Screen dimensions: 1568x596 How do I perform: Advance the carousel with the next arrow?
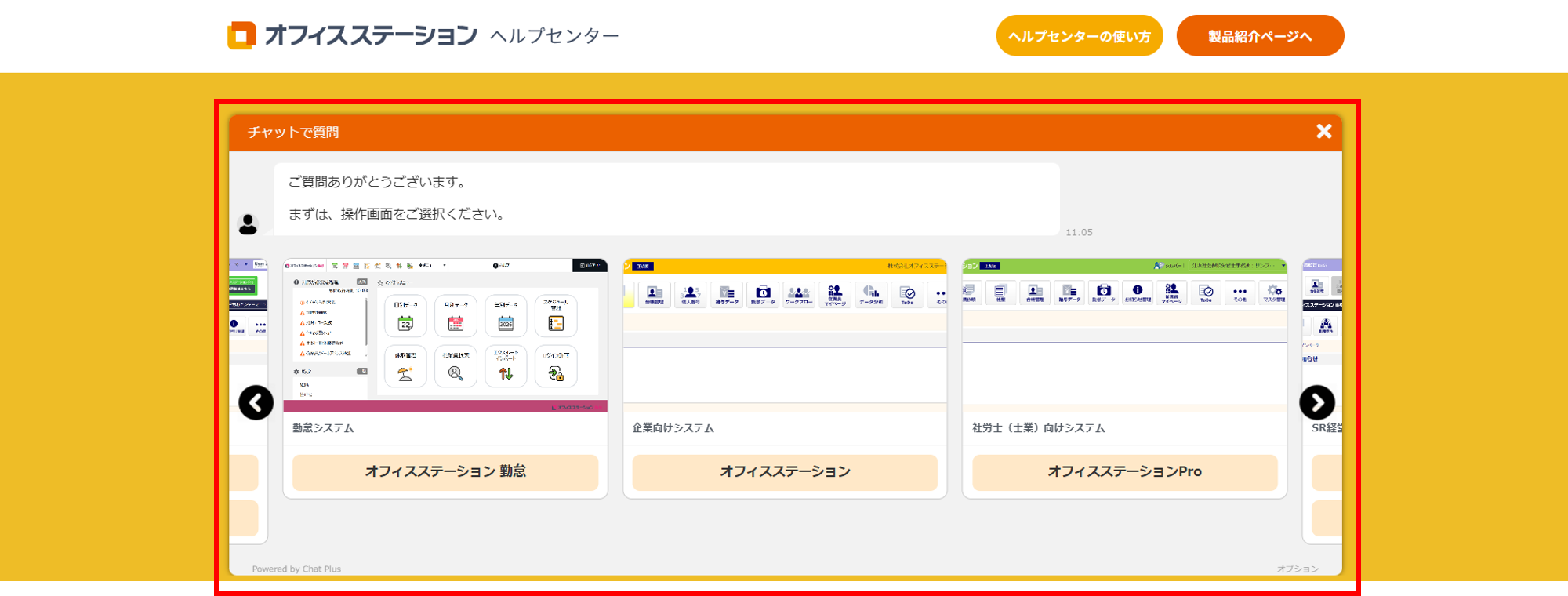(1317, 402)
